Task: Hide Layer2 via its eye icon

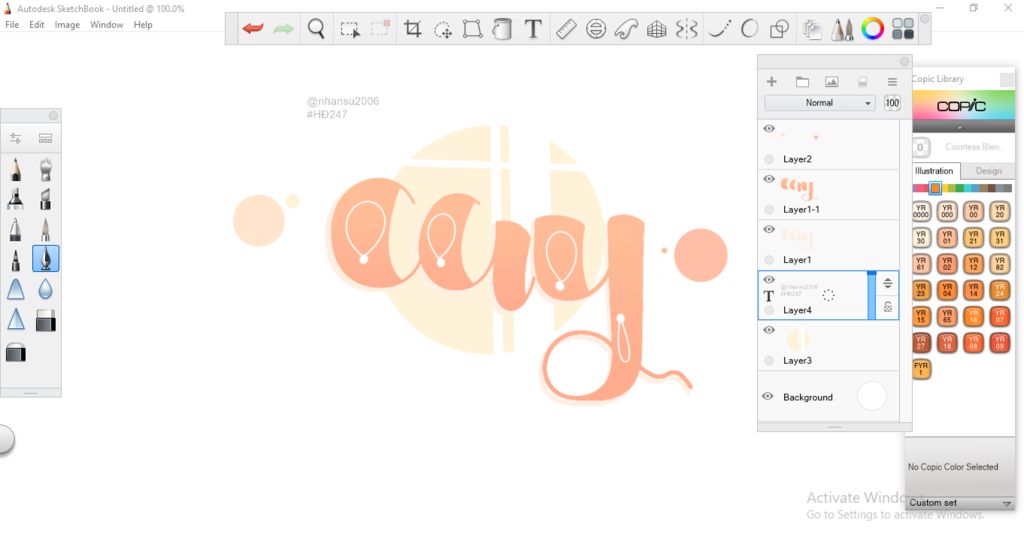Action: (x=769, y=129)
